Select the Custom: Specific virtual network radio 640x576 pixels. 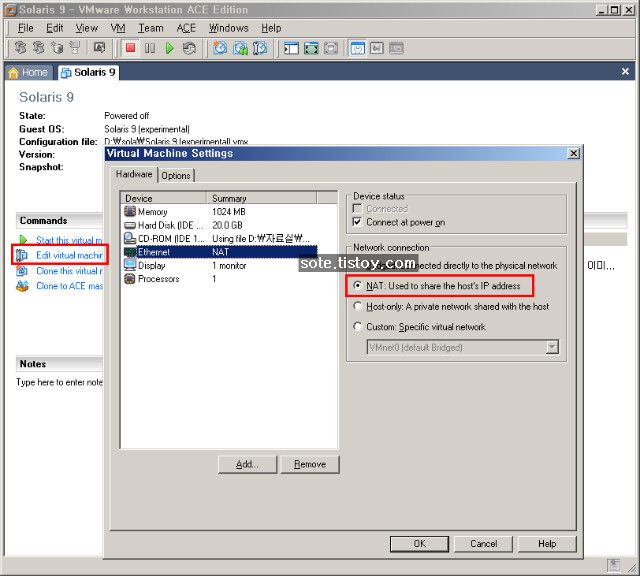pos(358,326)
